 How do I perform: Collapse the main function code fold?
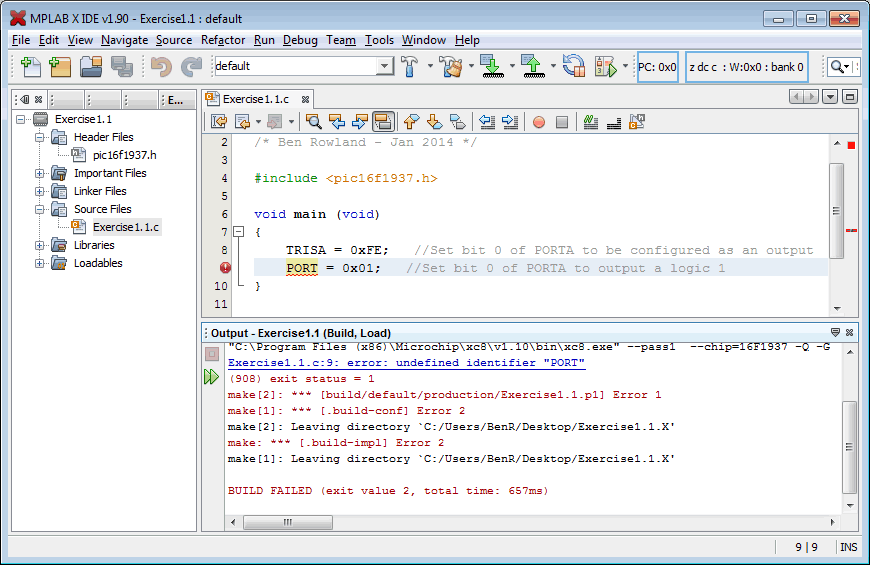tap(239, 231)
